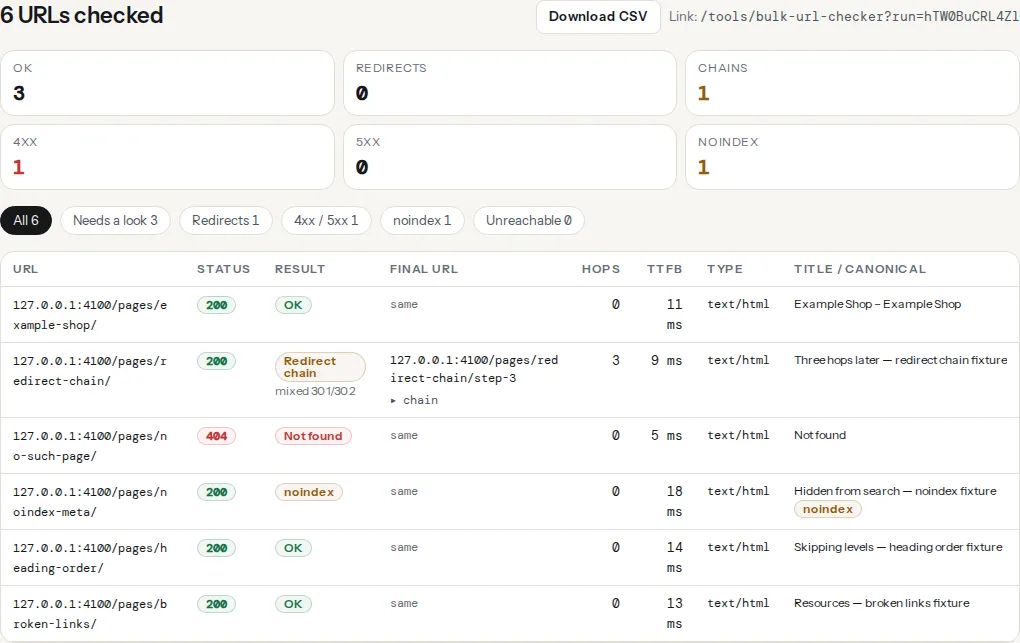This screenshot has width=1020, height=643.
Task: Click the 6 URLs checked heading
Action: click(x=82, y=15)
